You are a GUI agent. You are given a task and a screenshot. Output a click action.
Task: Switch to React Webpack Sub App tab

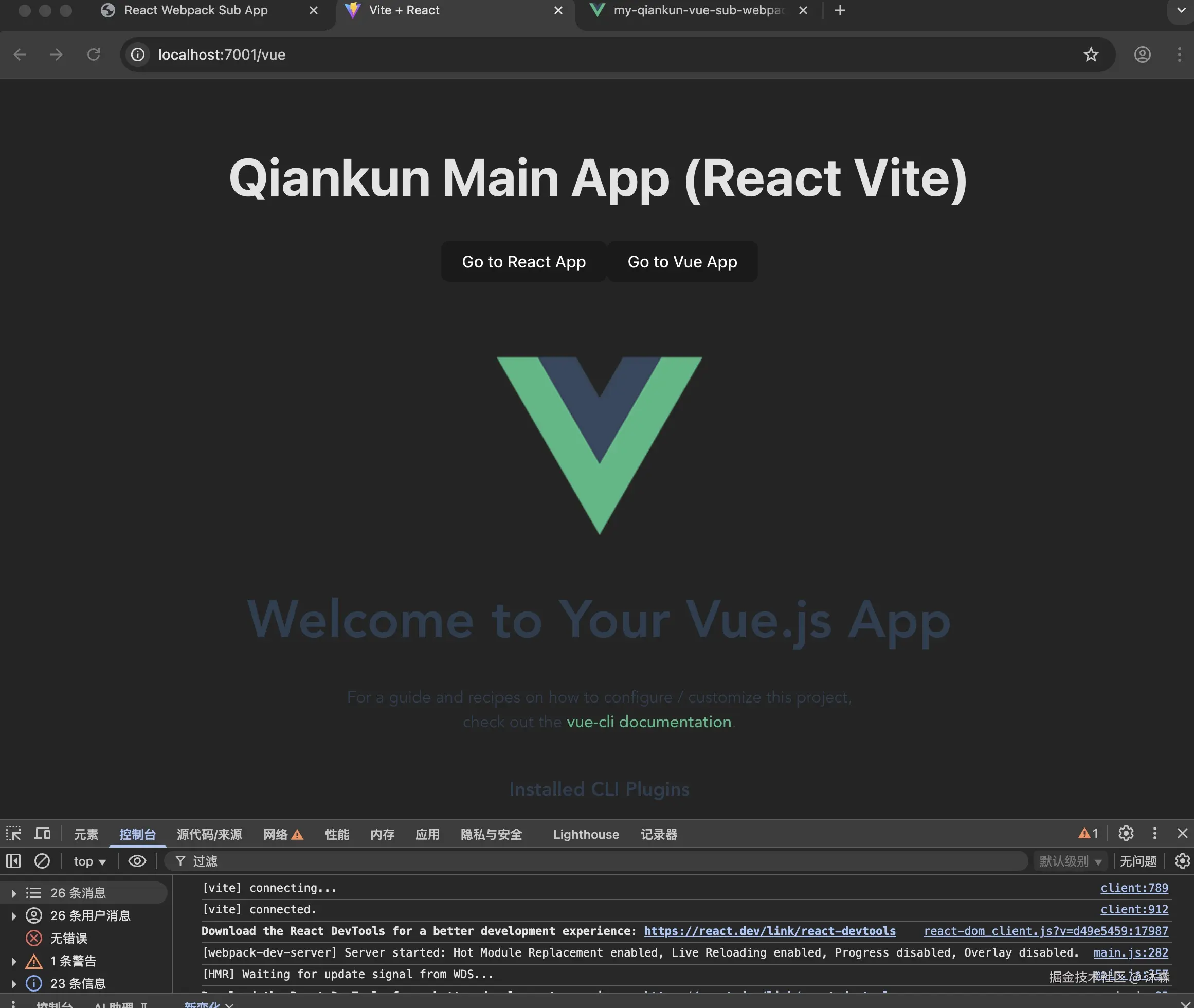[x=196, y=10]
